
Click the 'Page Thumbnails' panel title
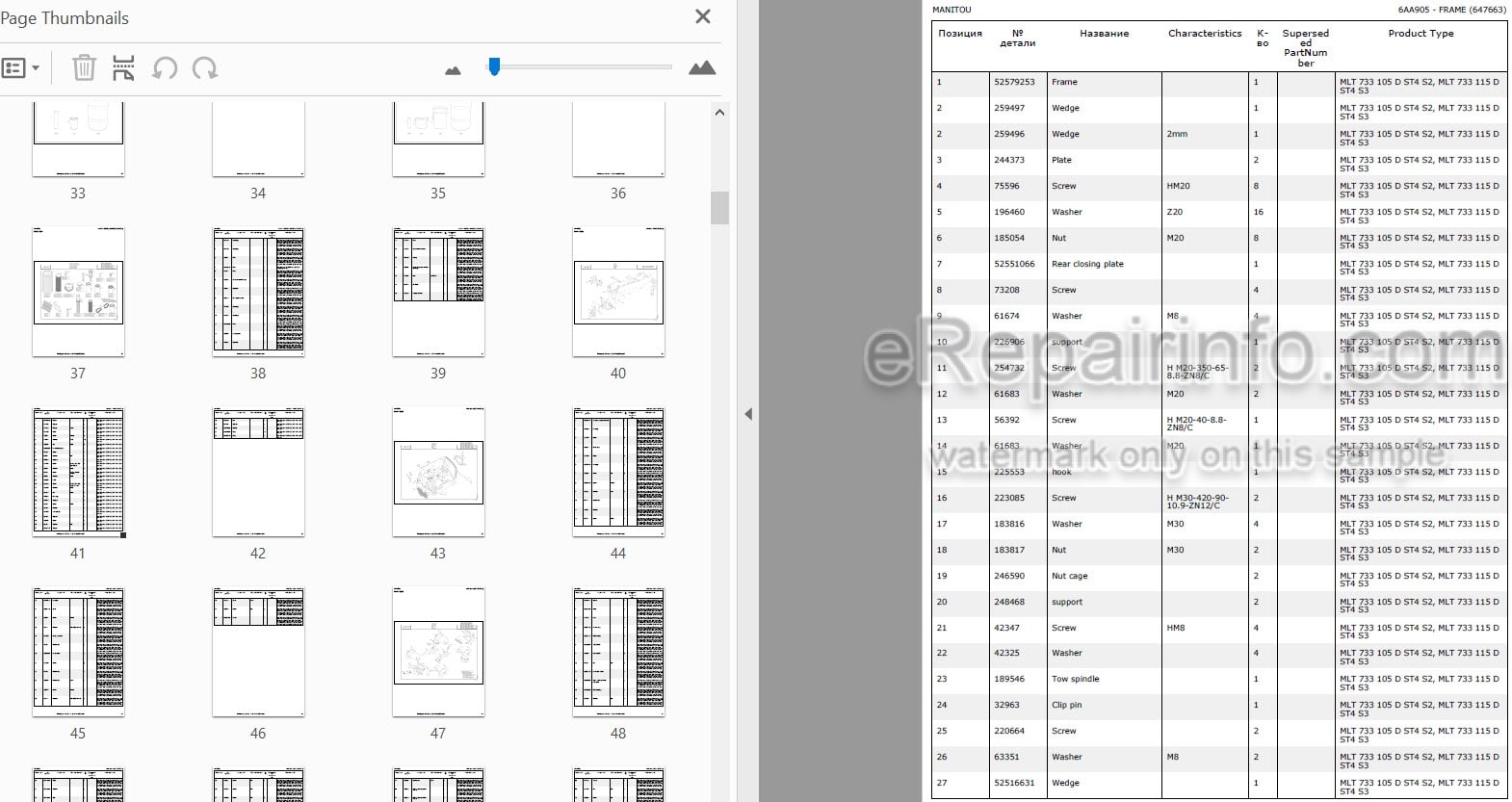[65, 18]
